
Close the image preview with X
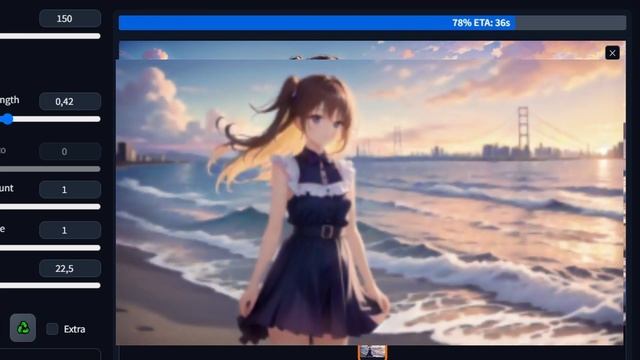pos(612,53)
